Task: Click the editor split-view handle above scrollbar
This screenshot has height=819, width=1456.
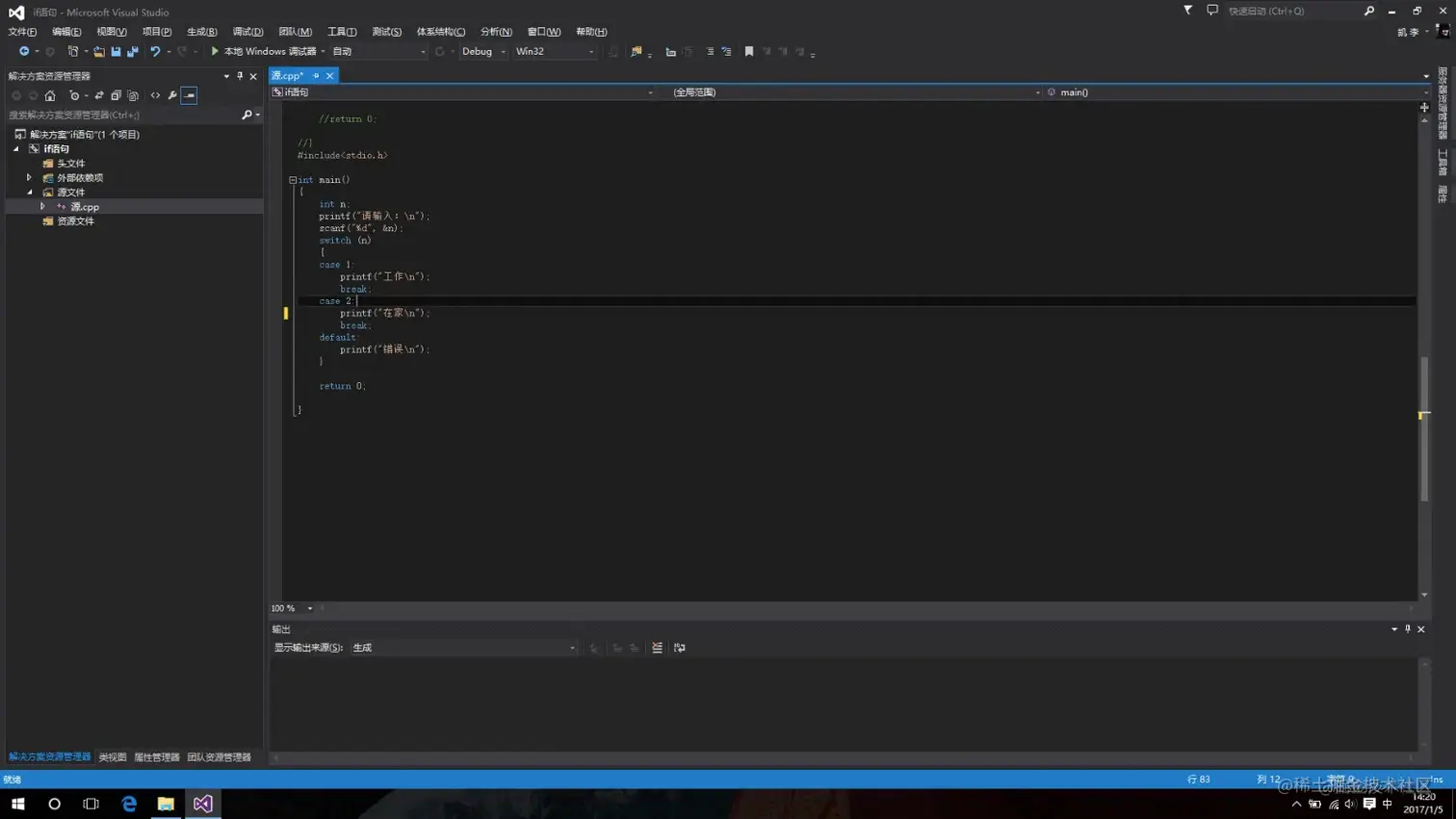Action: coord(1424,108)
